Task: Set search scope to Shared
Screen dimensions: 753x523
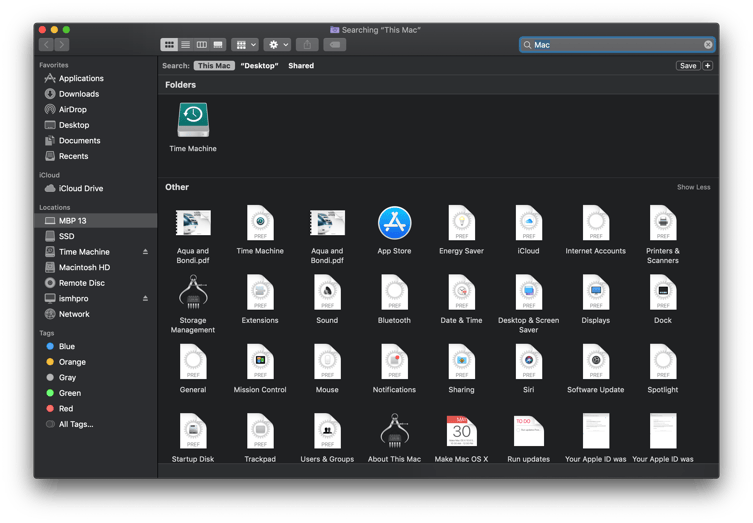Action: 301,66
